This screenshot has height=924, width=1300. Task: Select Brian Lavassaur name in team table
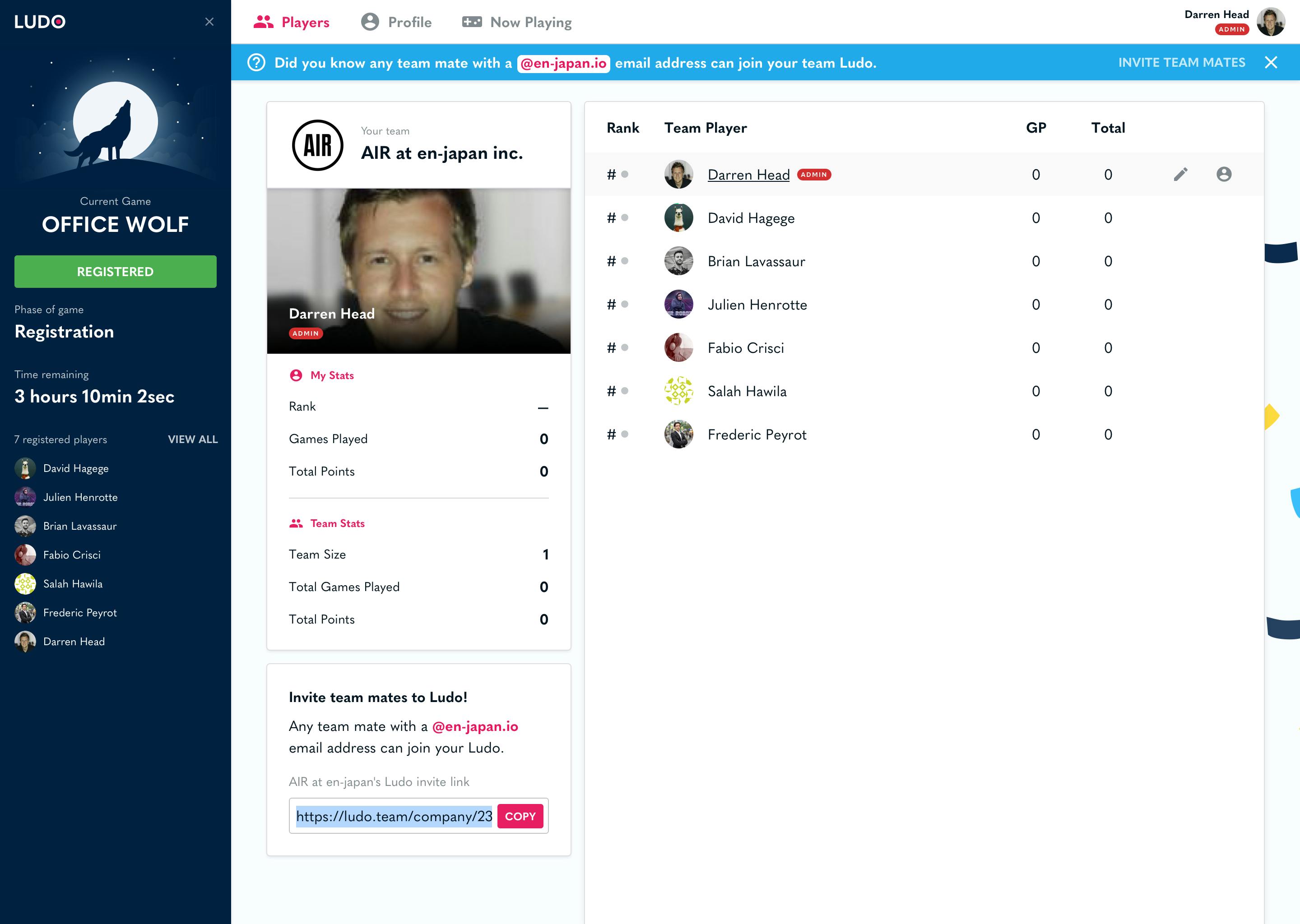(x=757, y=261)
